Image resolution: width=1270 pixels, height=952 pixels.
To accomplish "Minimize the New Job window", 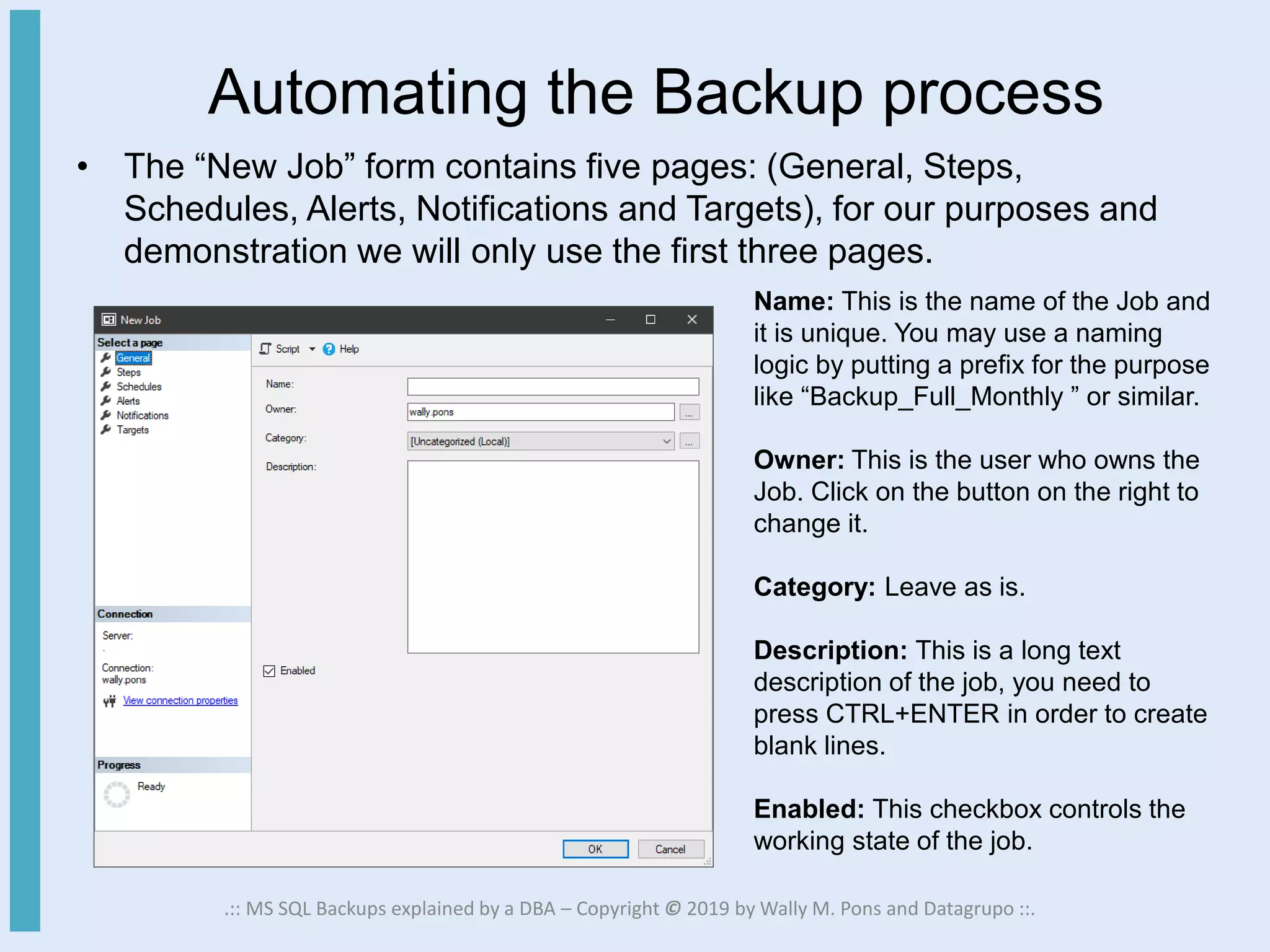I will 610,320.
